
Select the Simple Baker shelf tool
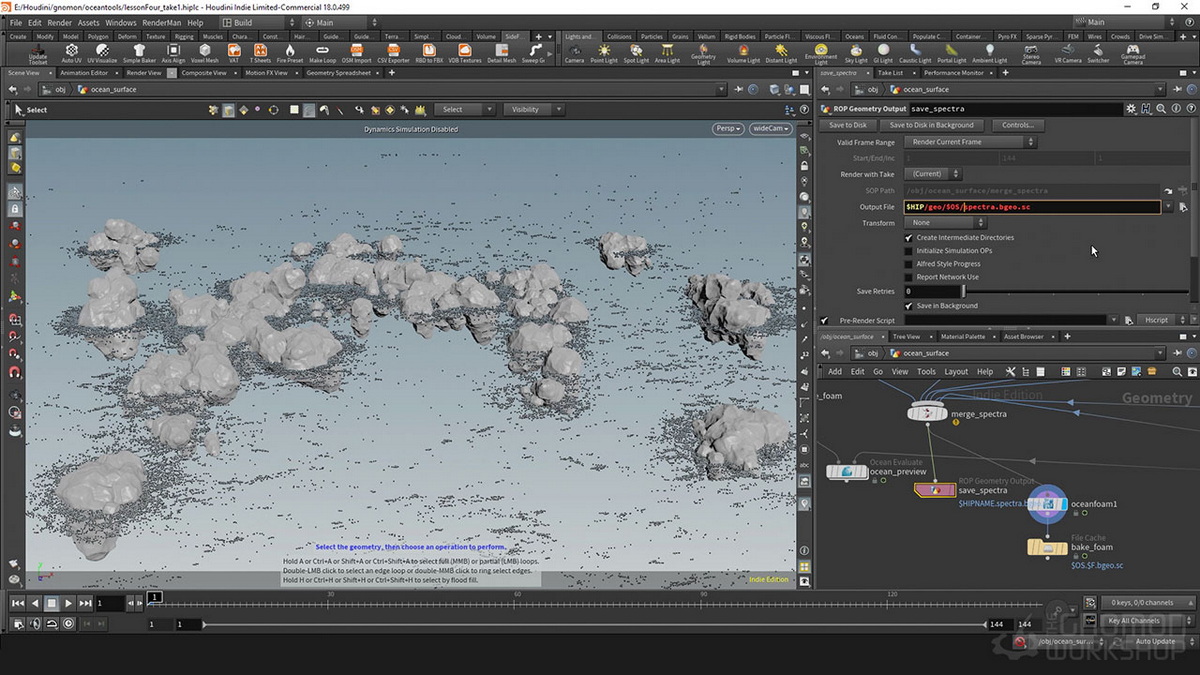tap(139, 52)
